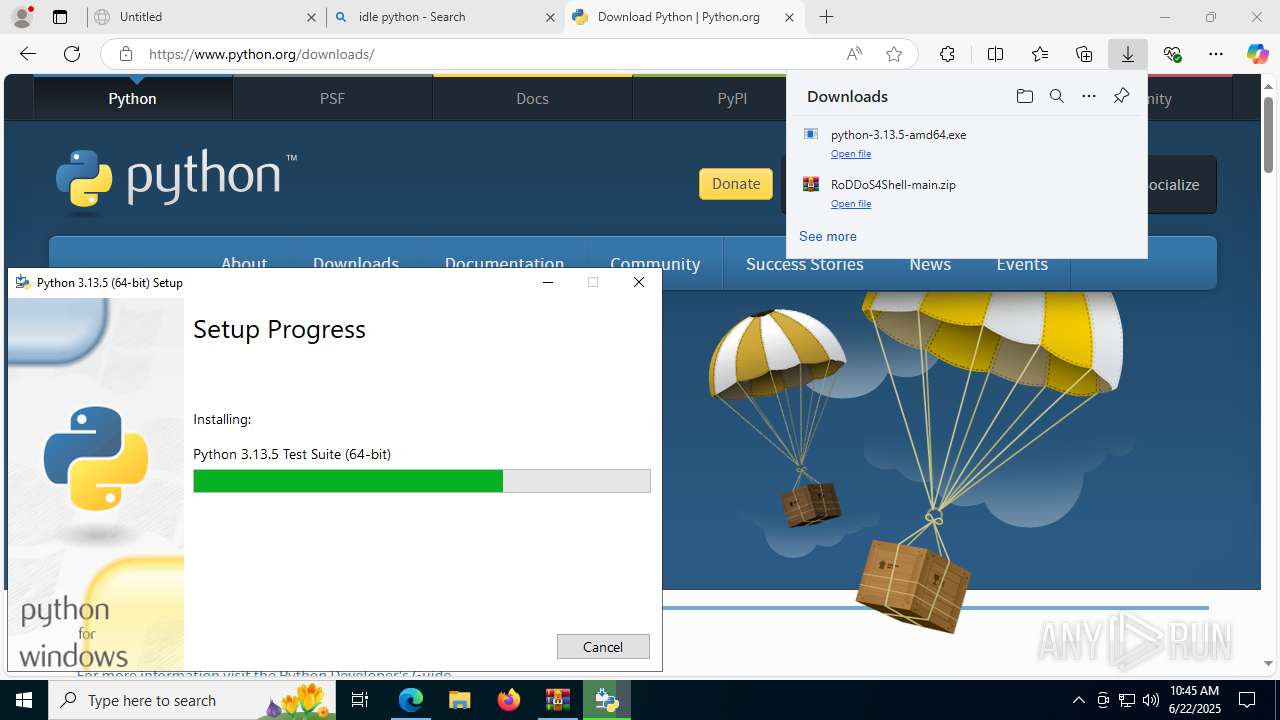
Task: Click See more in Downloads panel
Action: pos(828,236)
